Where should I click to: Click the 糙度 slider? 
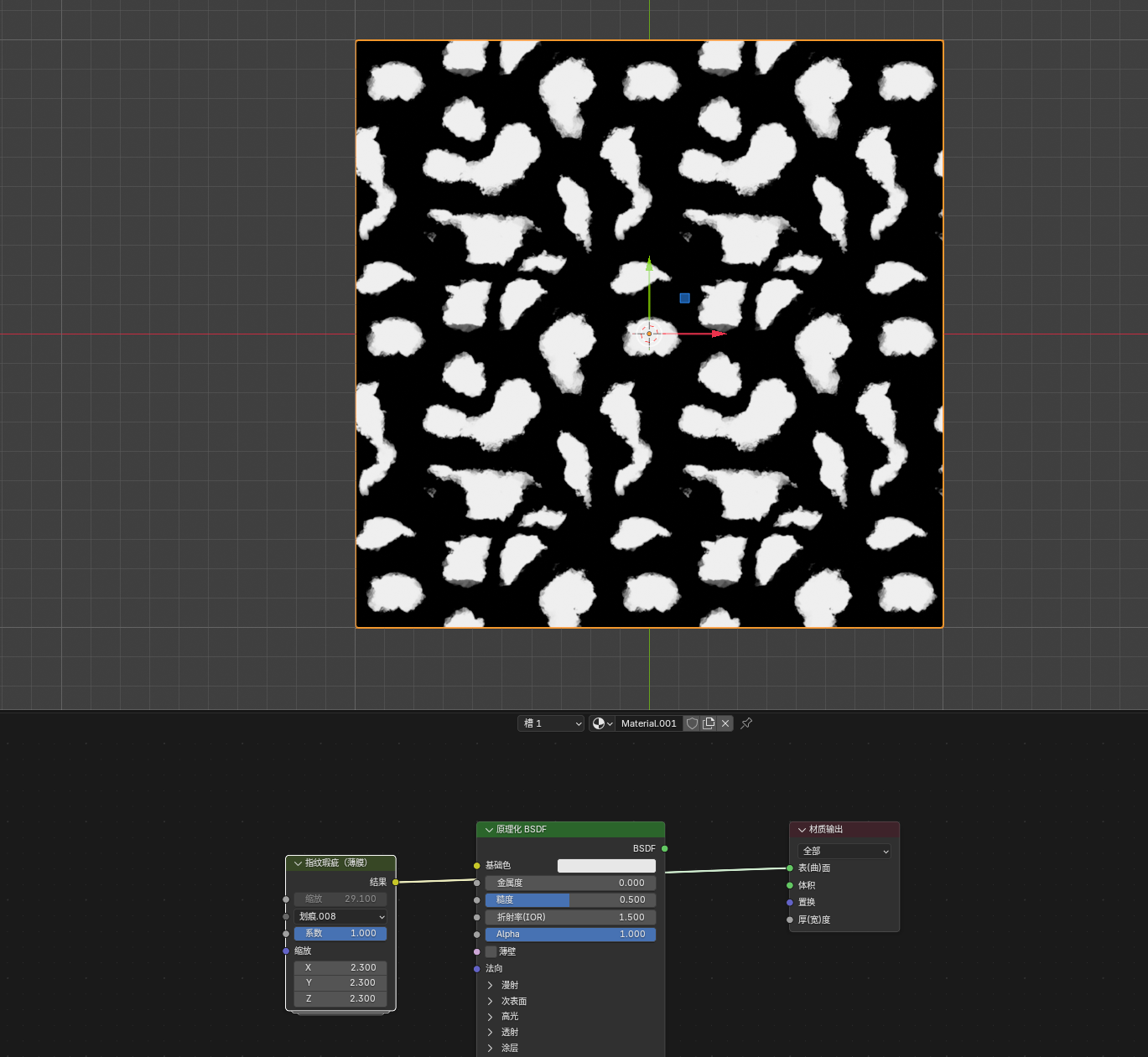tap(570, 899)
